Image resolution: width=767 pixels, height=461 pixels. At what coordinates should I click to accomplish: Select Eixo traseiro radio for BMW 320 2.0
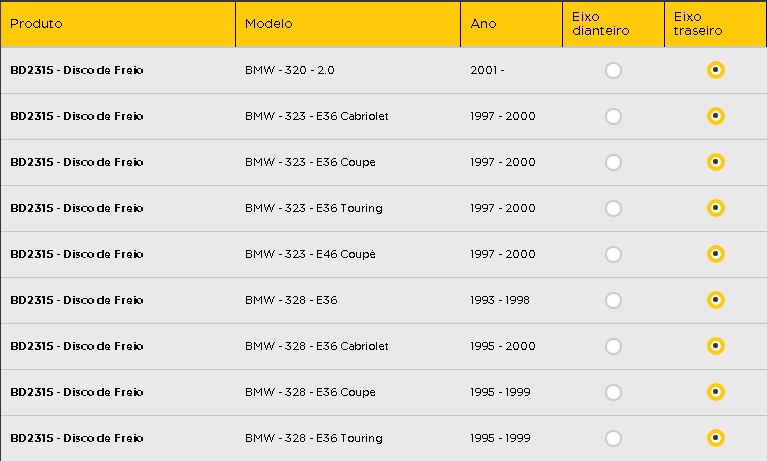click(716, 70)
